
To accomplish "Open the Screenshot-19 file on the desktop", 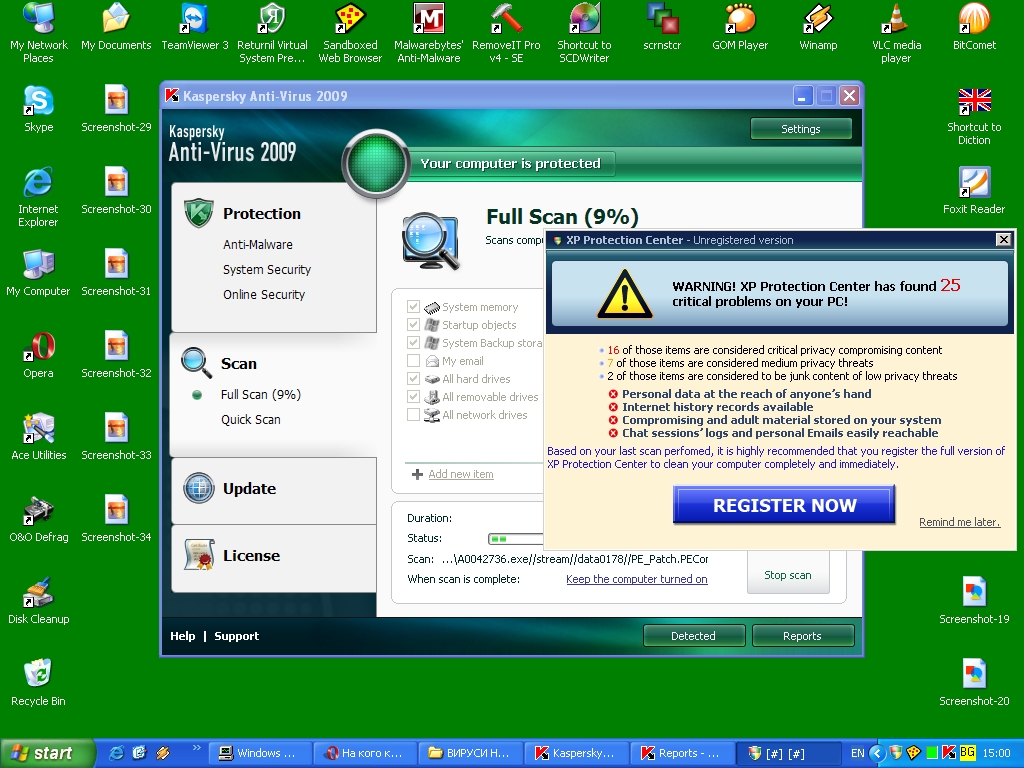I will (974, 600).
